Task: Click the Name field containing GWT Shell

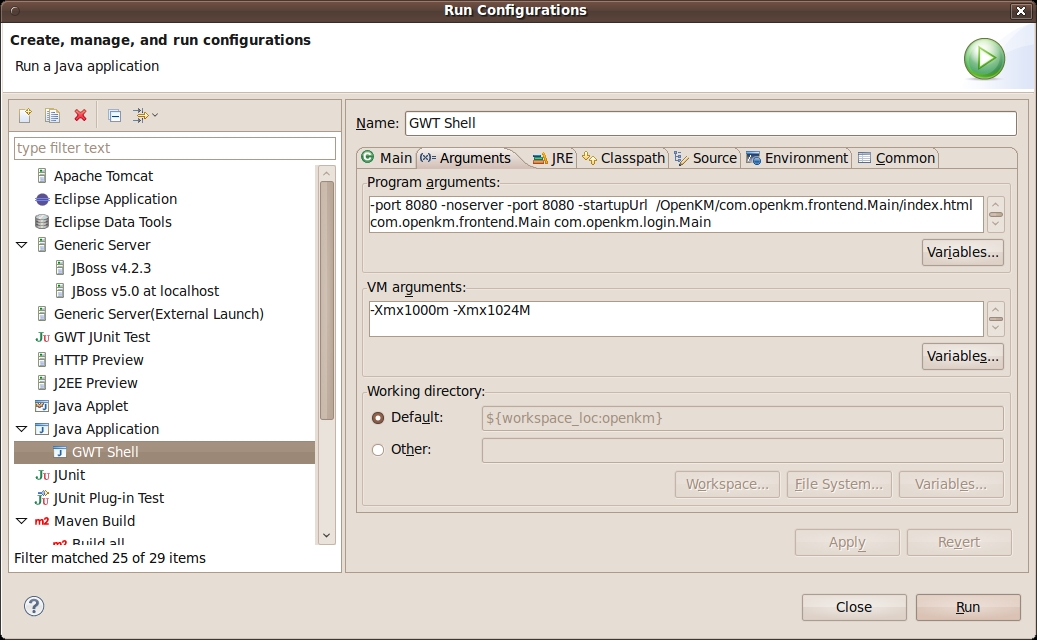Action: click(x=710, y=123)
